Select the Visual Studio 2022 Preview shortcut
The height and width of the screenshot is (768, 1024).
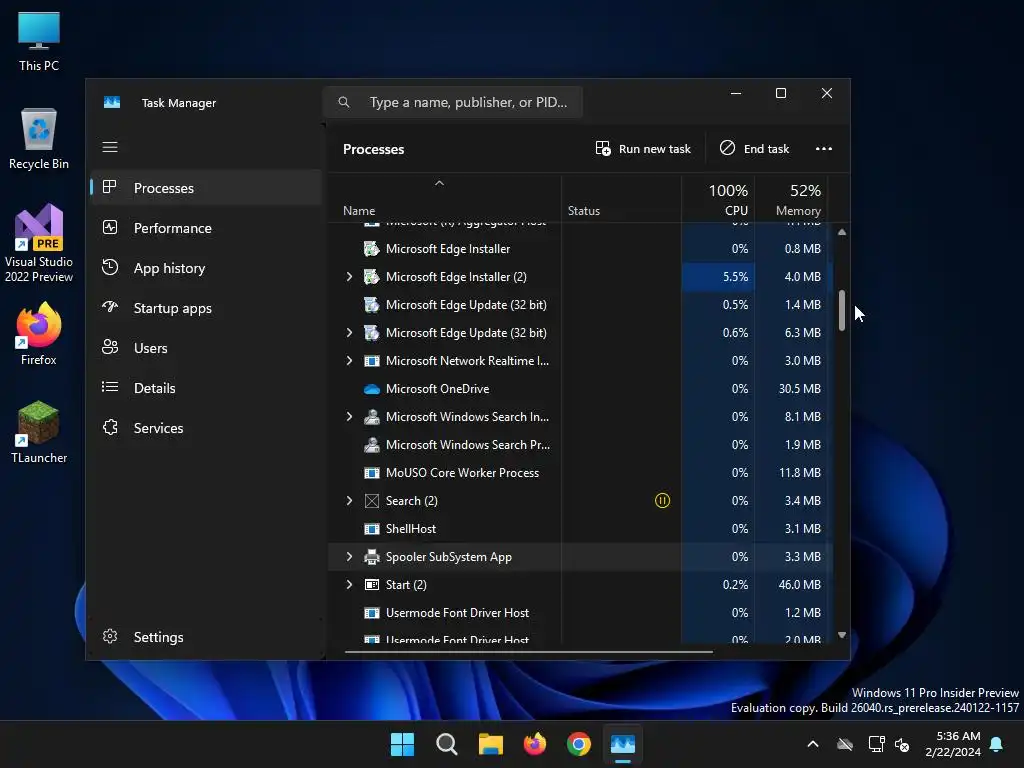[x=39, y=243]
